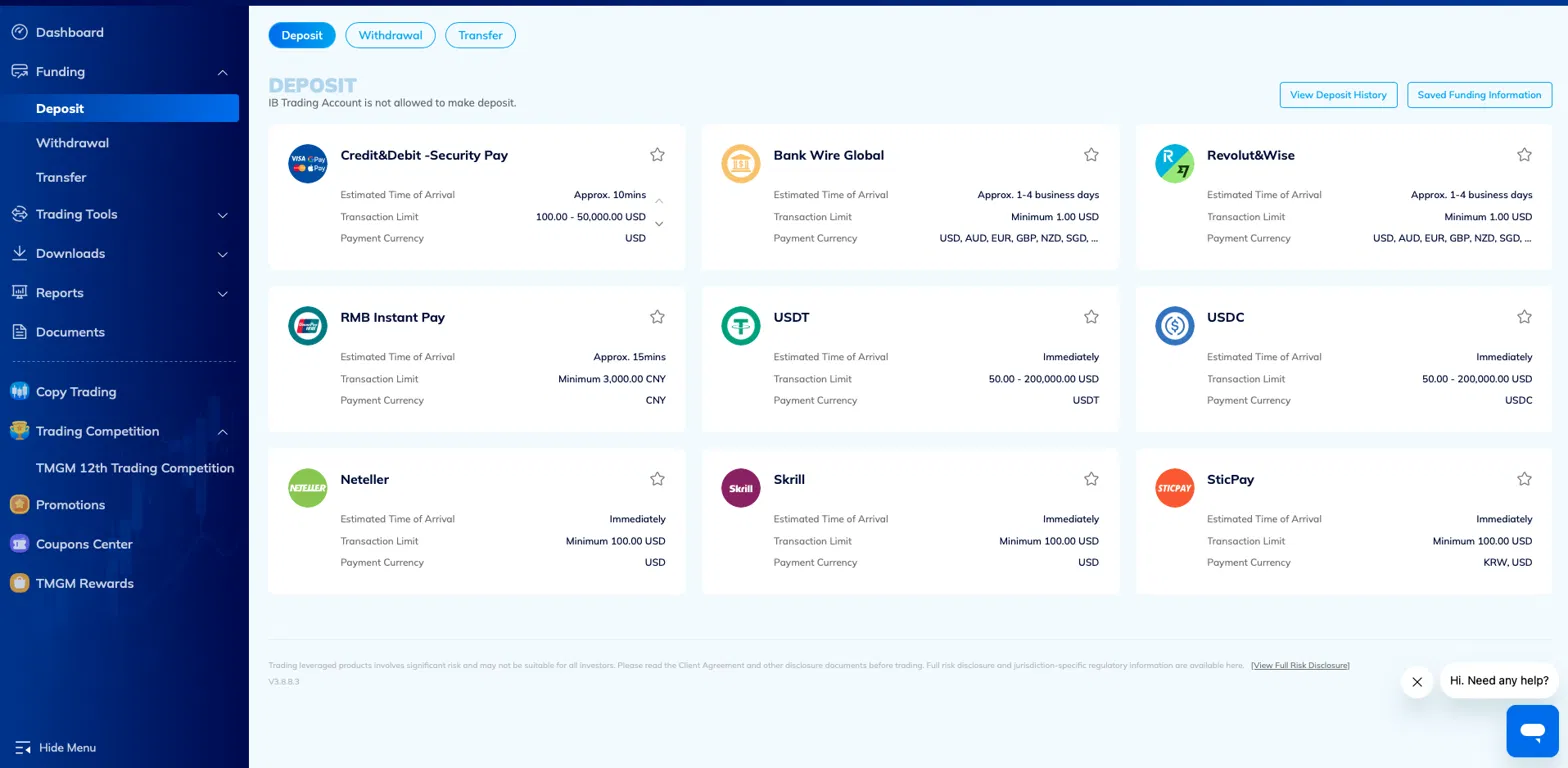The image size is (1568, 768).
Task: Click the Copy Trading icon
Action: pos(19,392)
